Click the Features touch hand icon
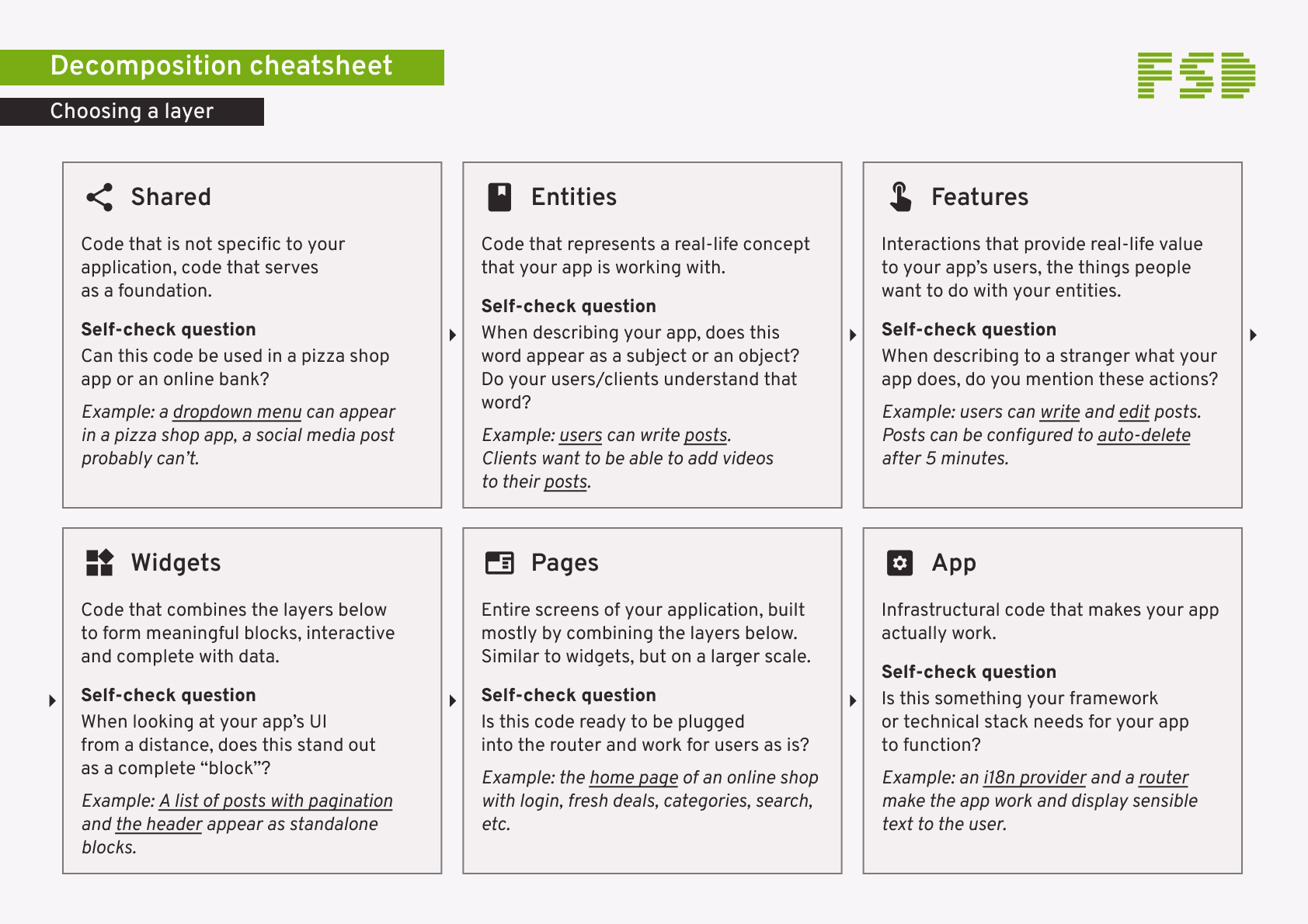The height and width of the screenshot is (924, 1308). tap(900, 197)
